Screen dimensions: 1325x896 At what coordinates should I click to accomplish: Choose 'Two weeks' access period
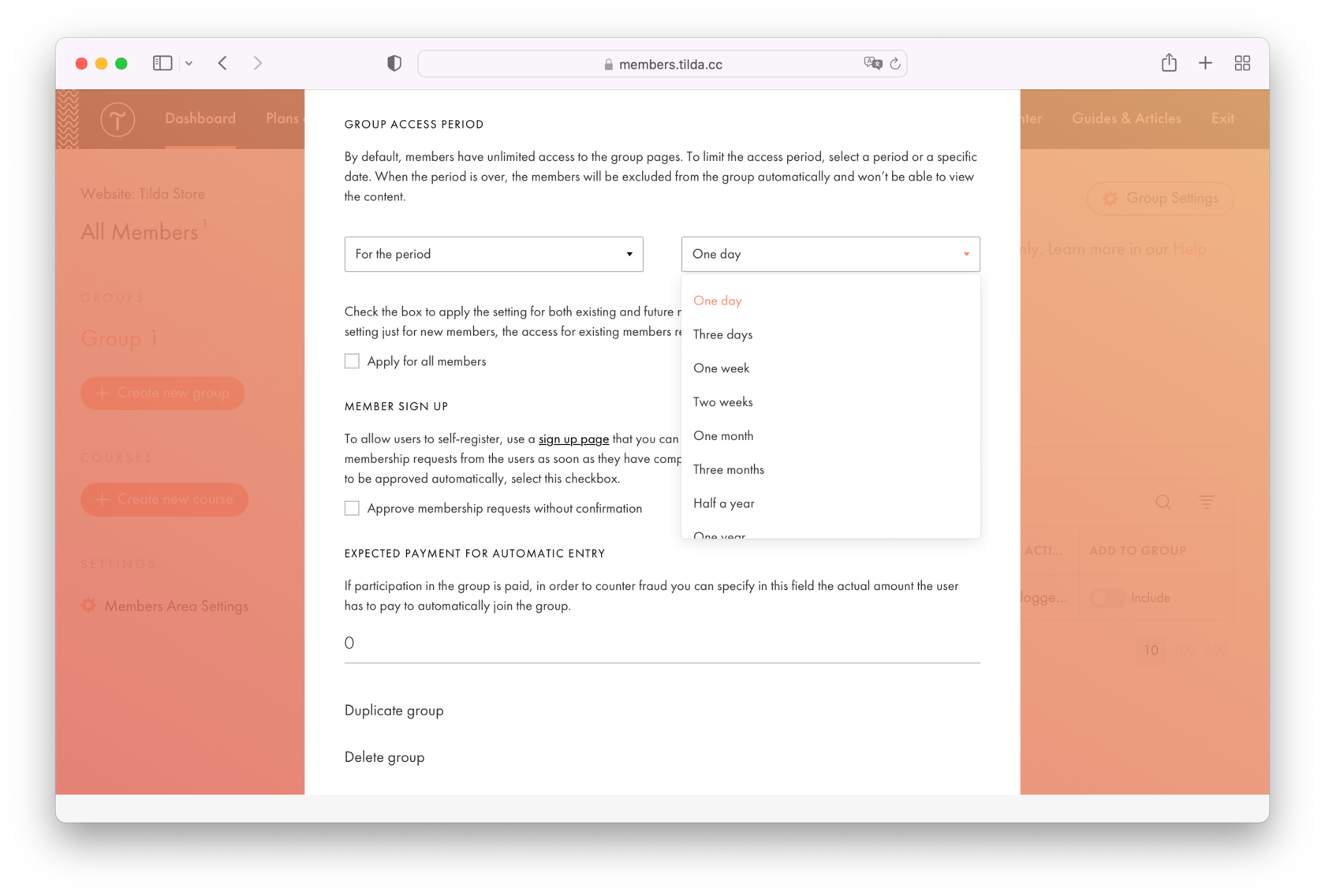pyautogui.click(x=722, y=402)
